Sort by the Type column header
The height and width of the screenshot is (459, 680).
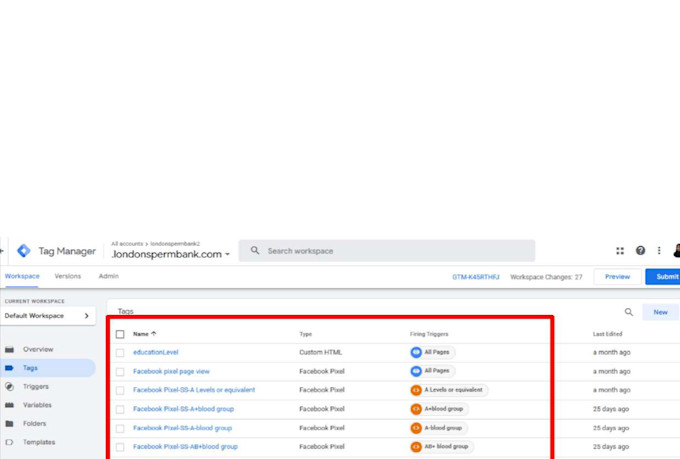306,334
